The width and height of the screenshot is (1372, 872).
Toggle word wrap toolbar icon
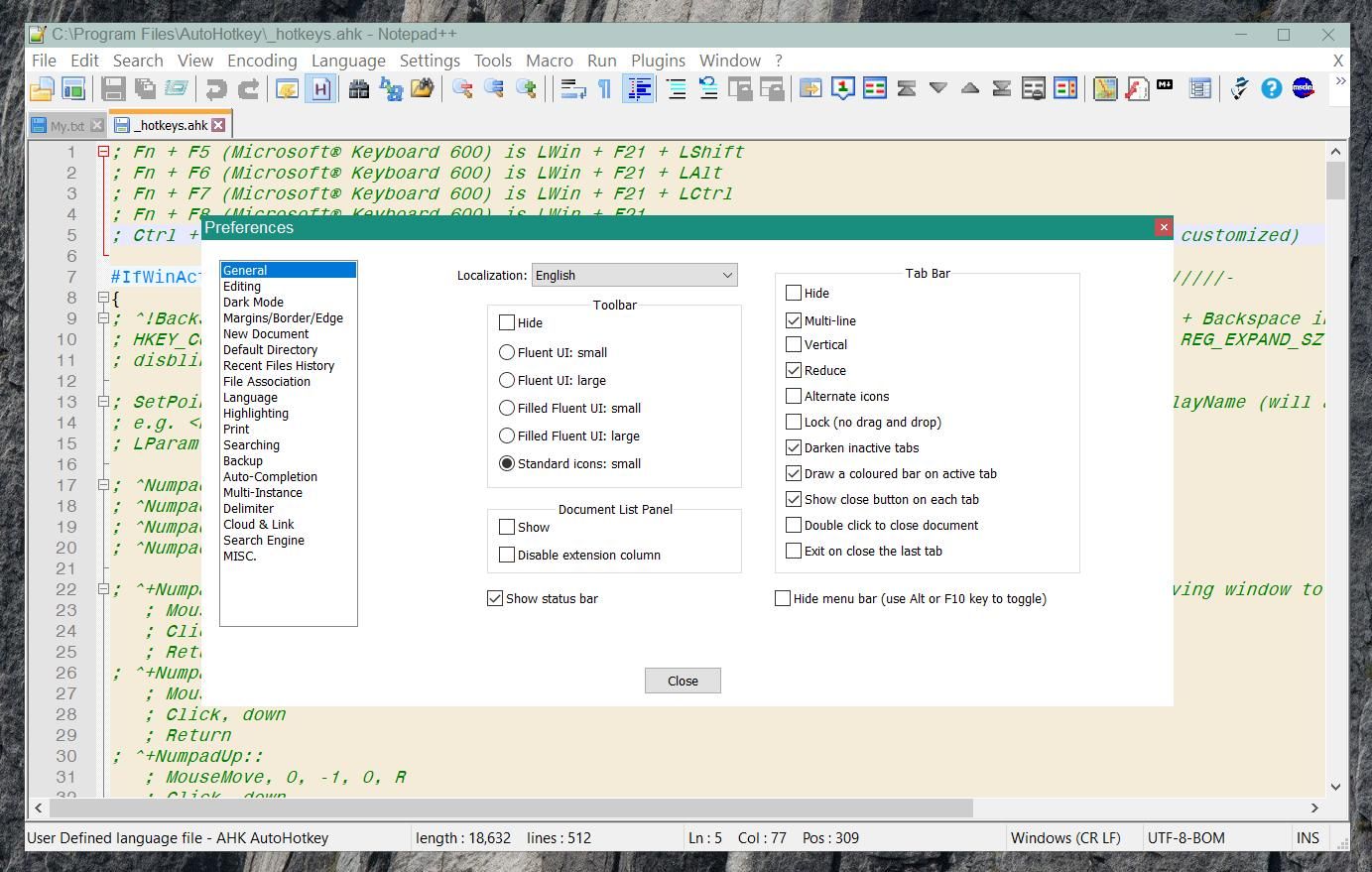click(572, 89)
